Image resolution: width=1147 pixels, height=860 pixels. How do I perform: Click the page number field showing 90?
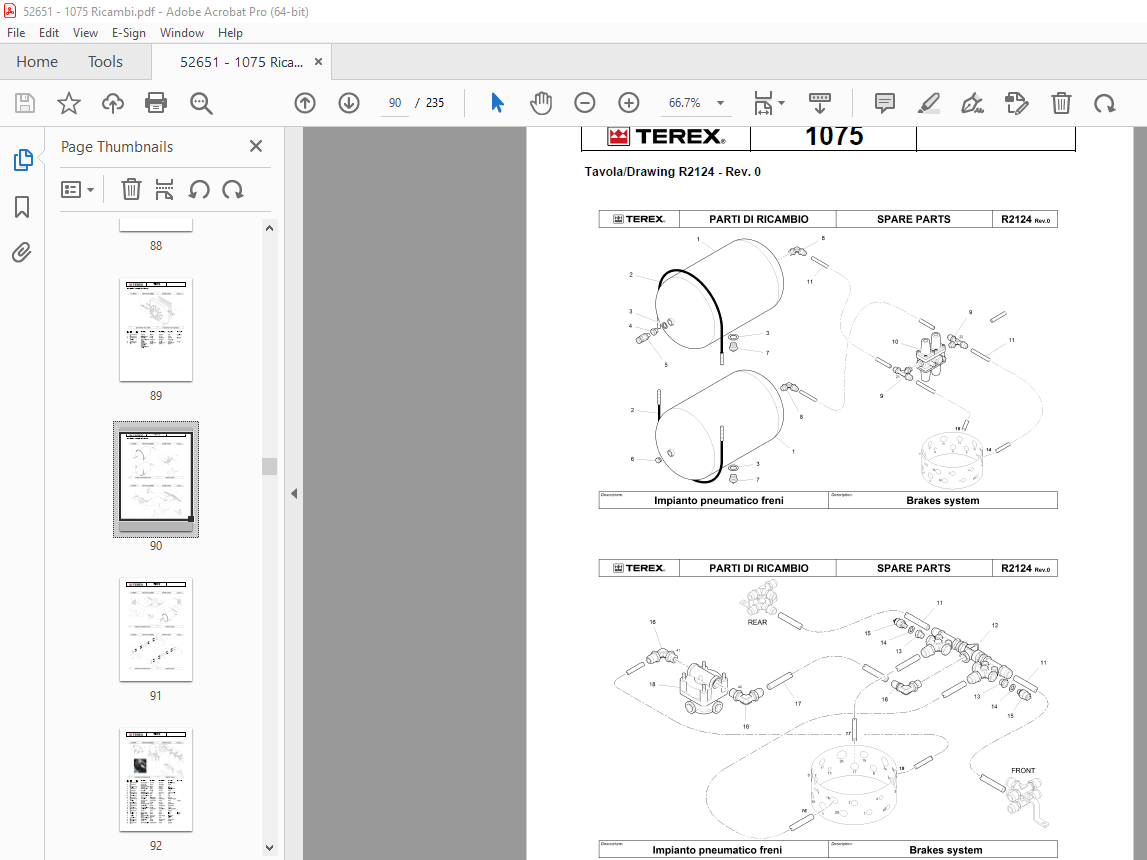395,103
